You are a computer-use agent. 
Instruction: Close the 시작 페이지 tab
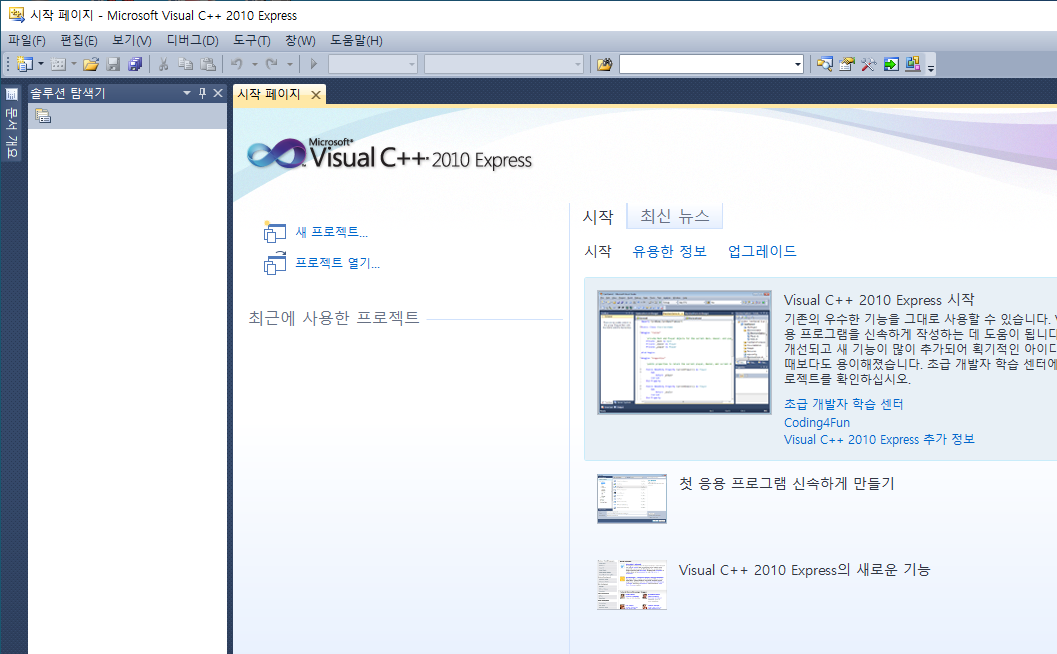click(x=315, y=95)
